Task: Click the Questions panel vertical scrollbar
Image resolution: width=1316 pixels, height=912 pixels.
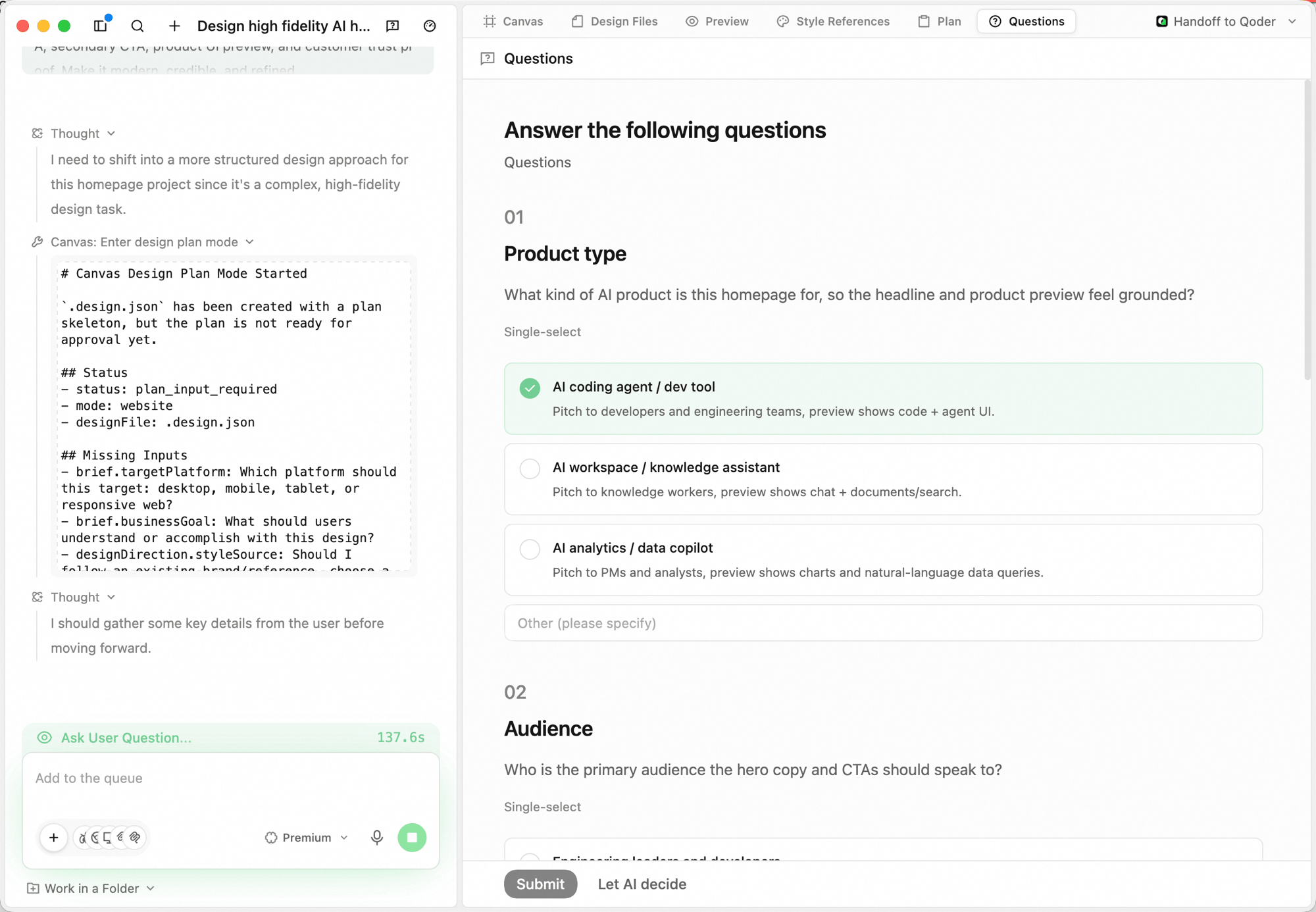Action: point(1307,230)
